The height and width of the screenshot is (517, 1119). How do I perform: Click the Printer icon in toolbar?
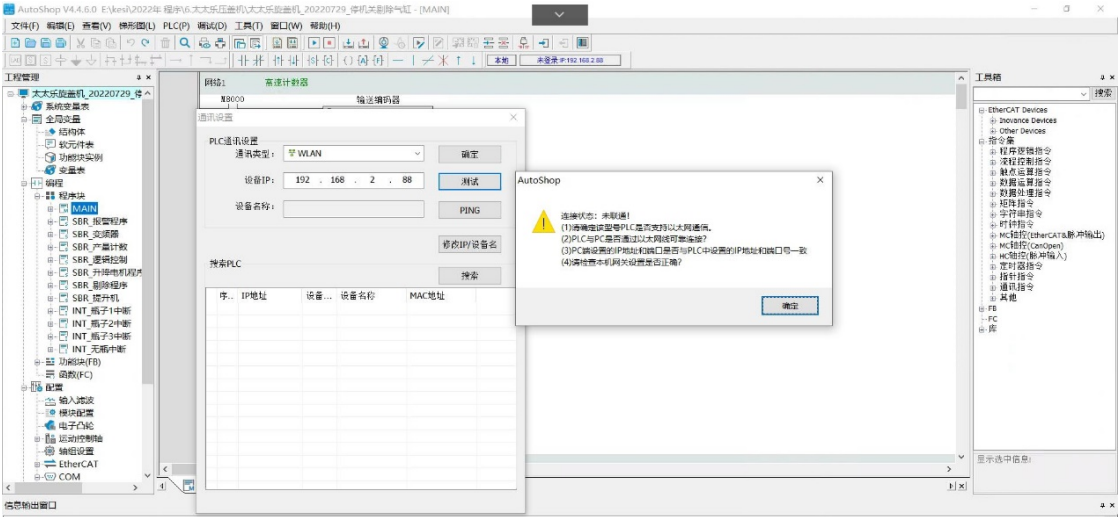[x=220, y=42]
